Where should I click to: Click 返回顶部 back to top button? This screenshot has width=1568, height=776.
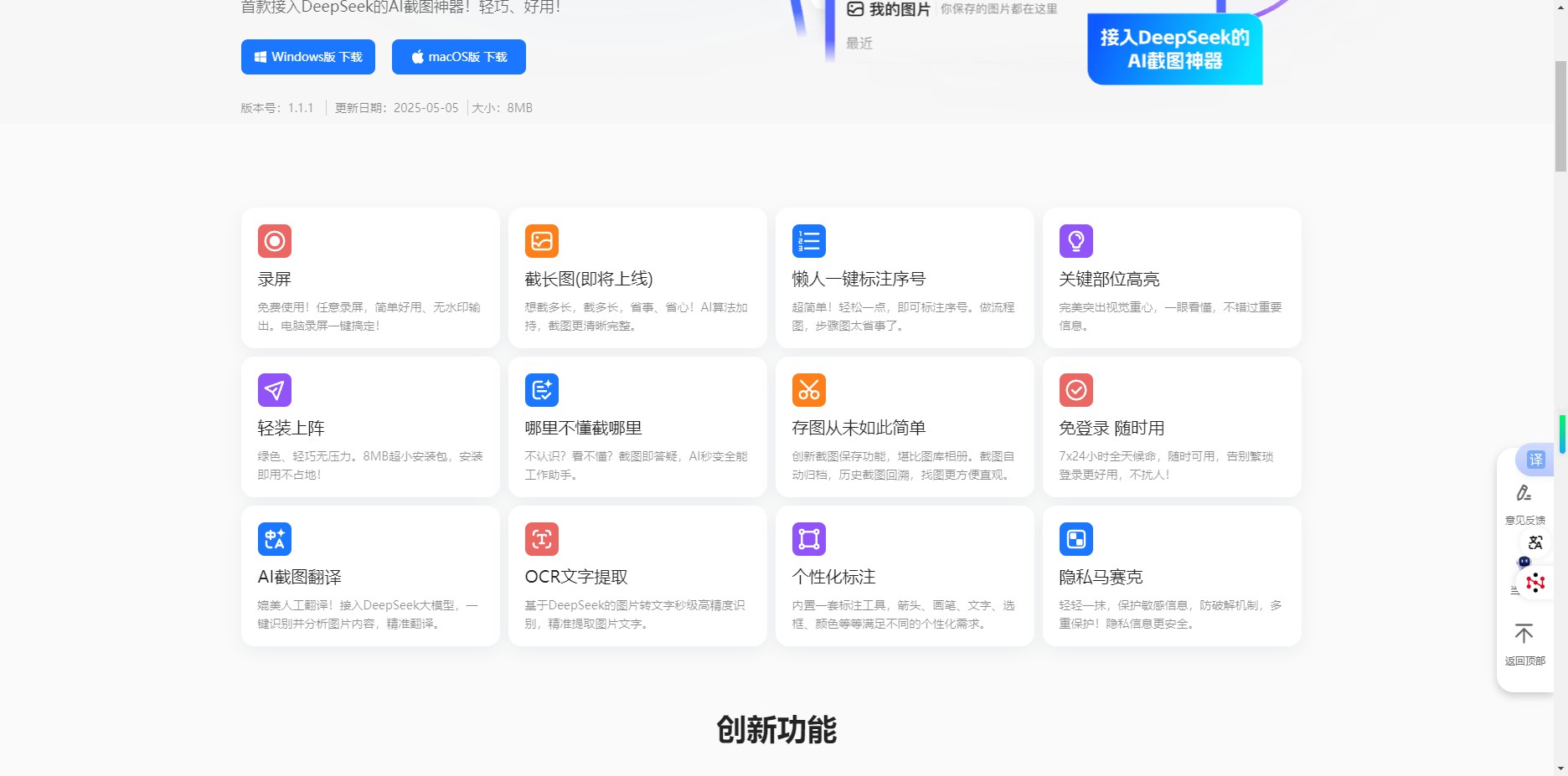[1524, 643]
